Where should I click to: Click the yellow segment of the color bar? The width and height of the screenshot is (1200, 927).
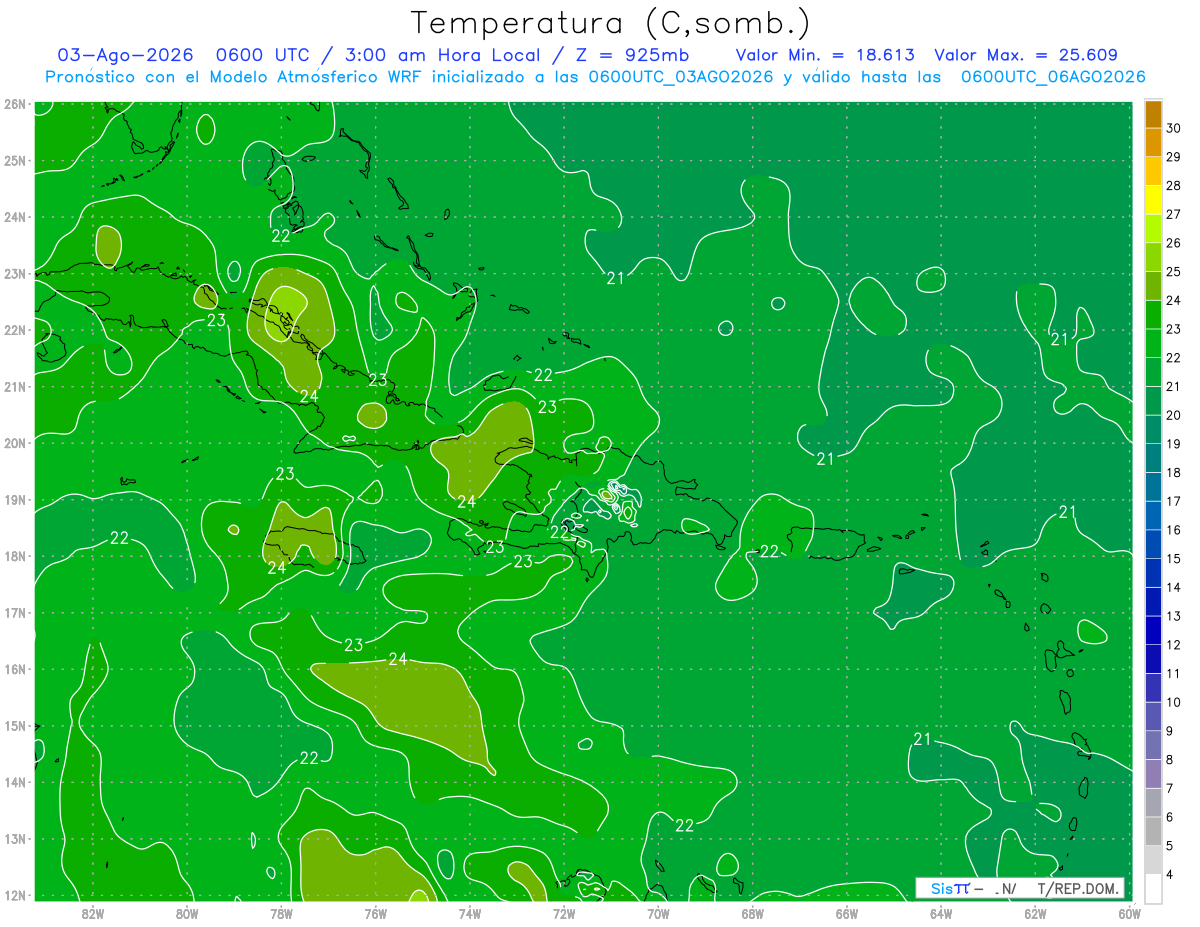[1153, 200]
